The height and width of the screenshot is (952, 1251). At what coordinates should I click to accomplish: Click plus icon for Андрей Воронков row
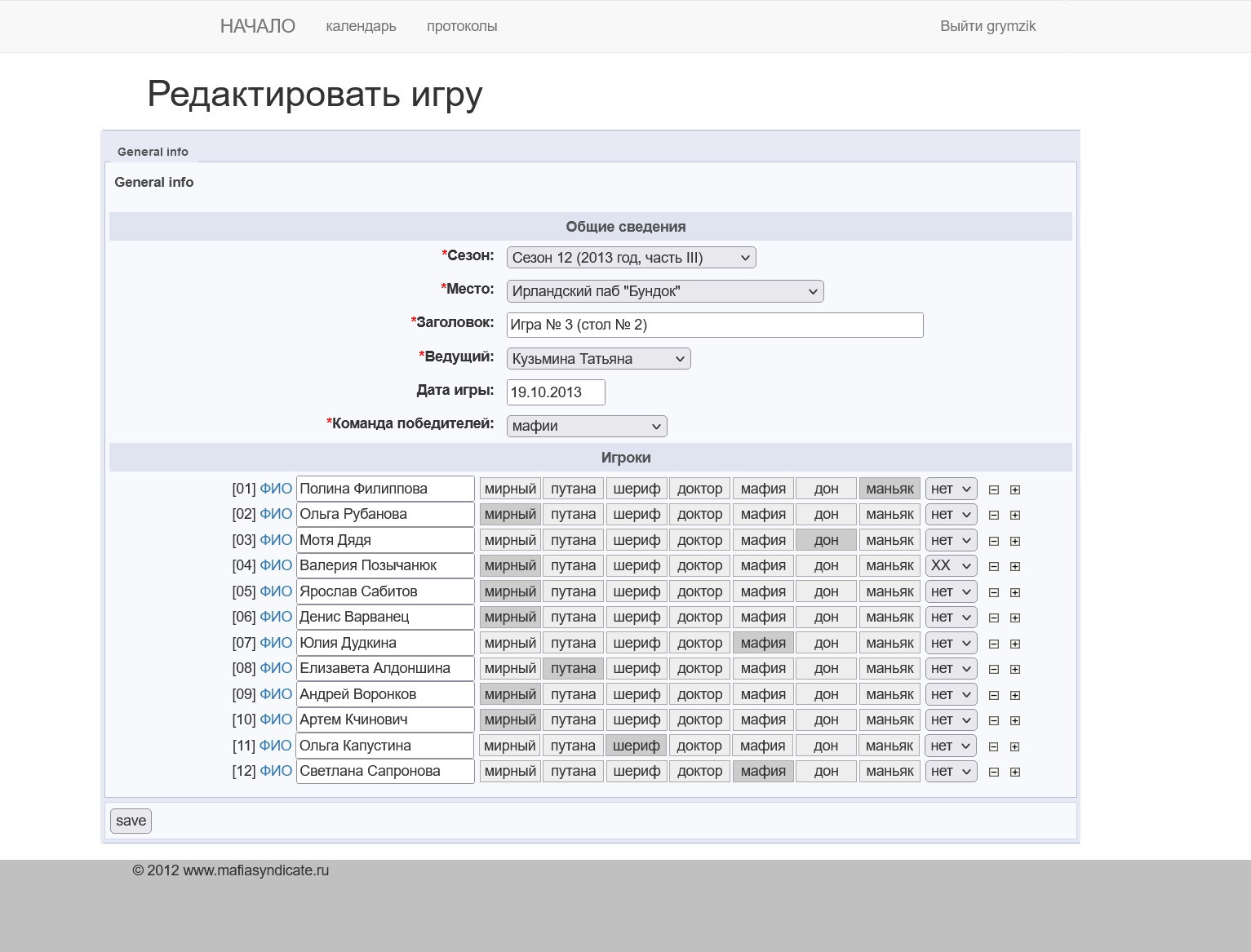[x=1015, y=695]
